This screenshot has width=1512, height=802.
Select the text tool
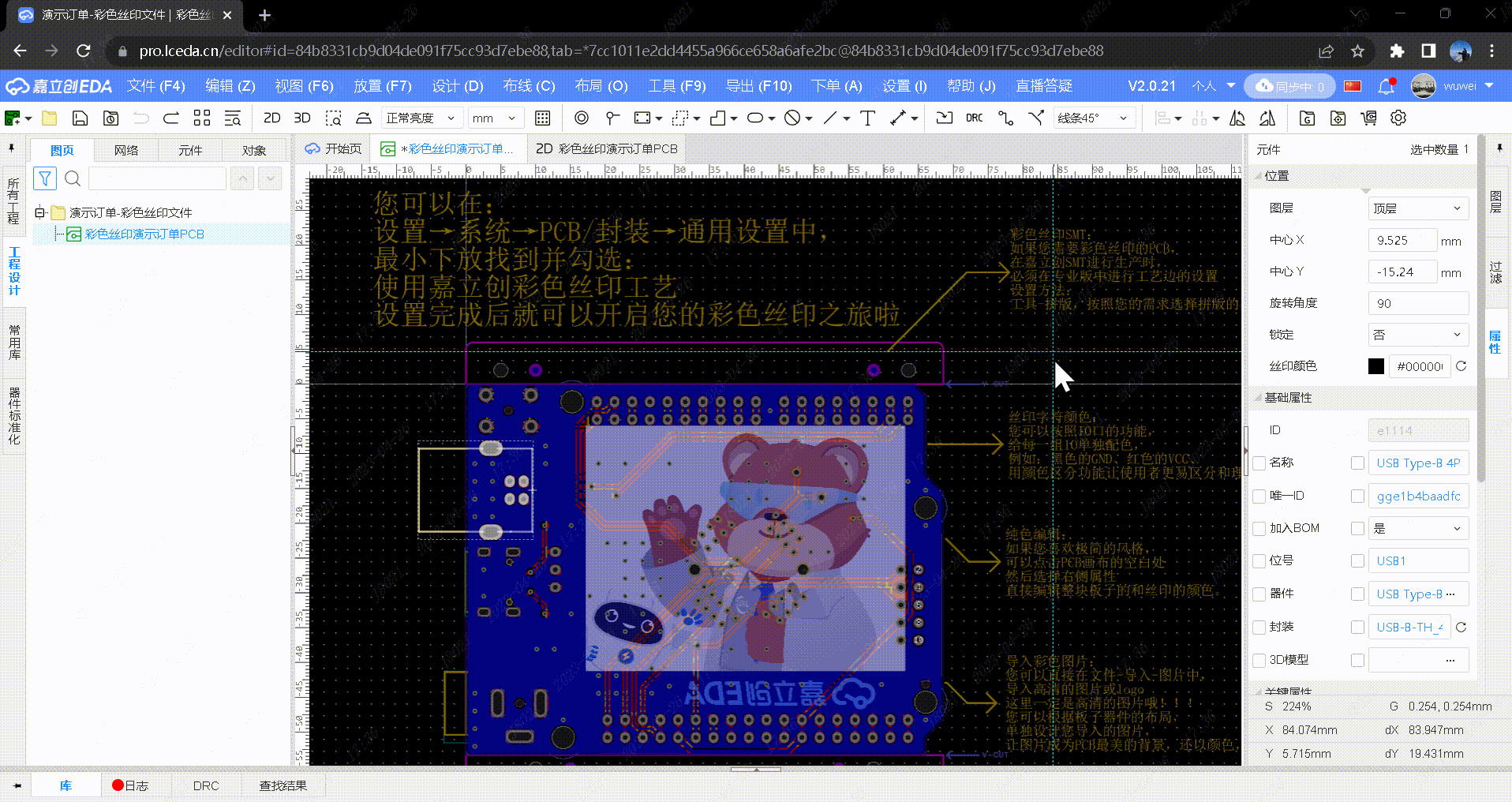coord(867,118)
